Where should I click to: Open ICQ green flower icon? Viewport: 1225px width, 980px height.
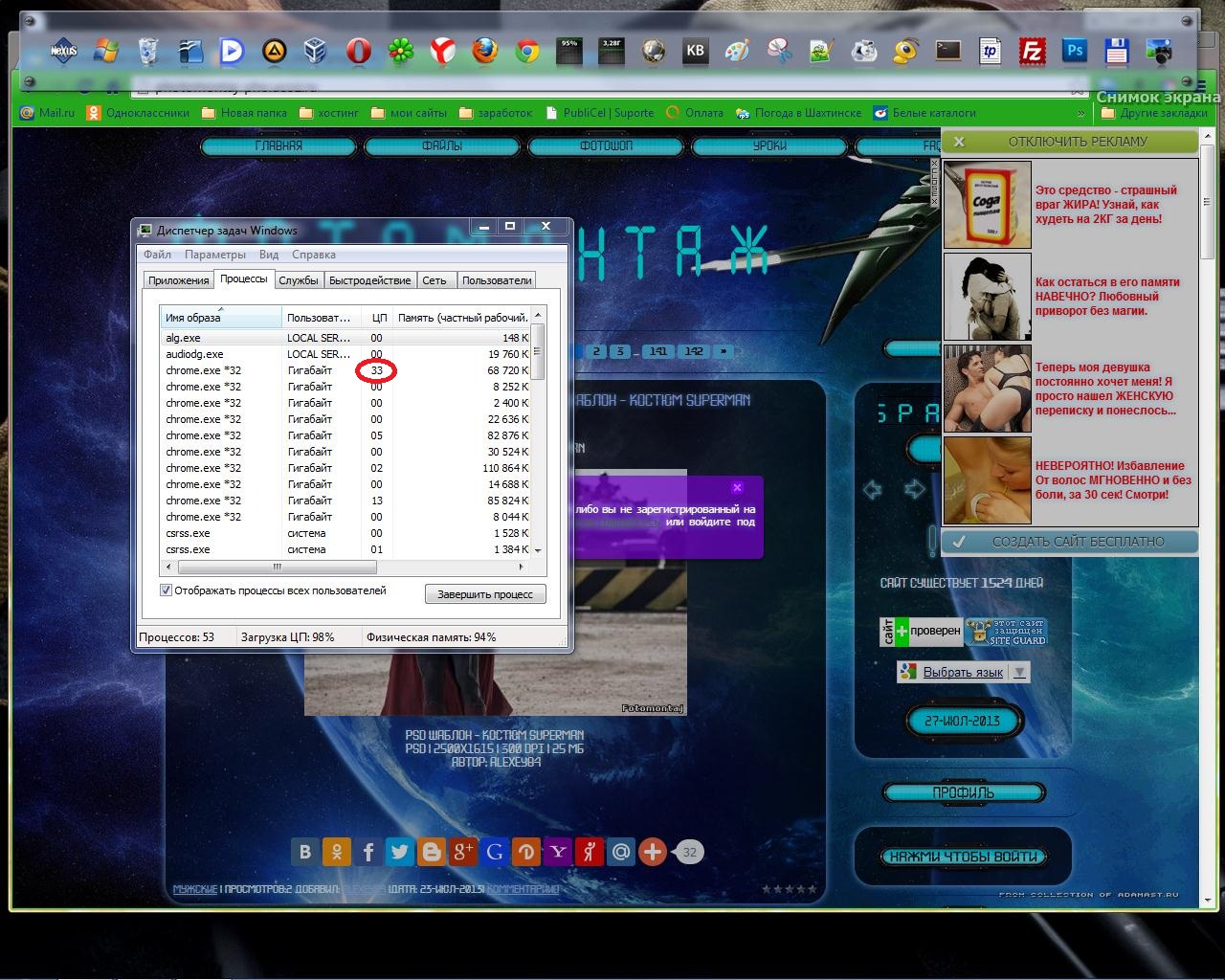coord(400,51)
